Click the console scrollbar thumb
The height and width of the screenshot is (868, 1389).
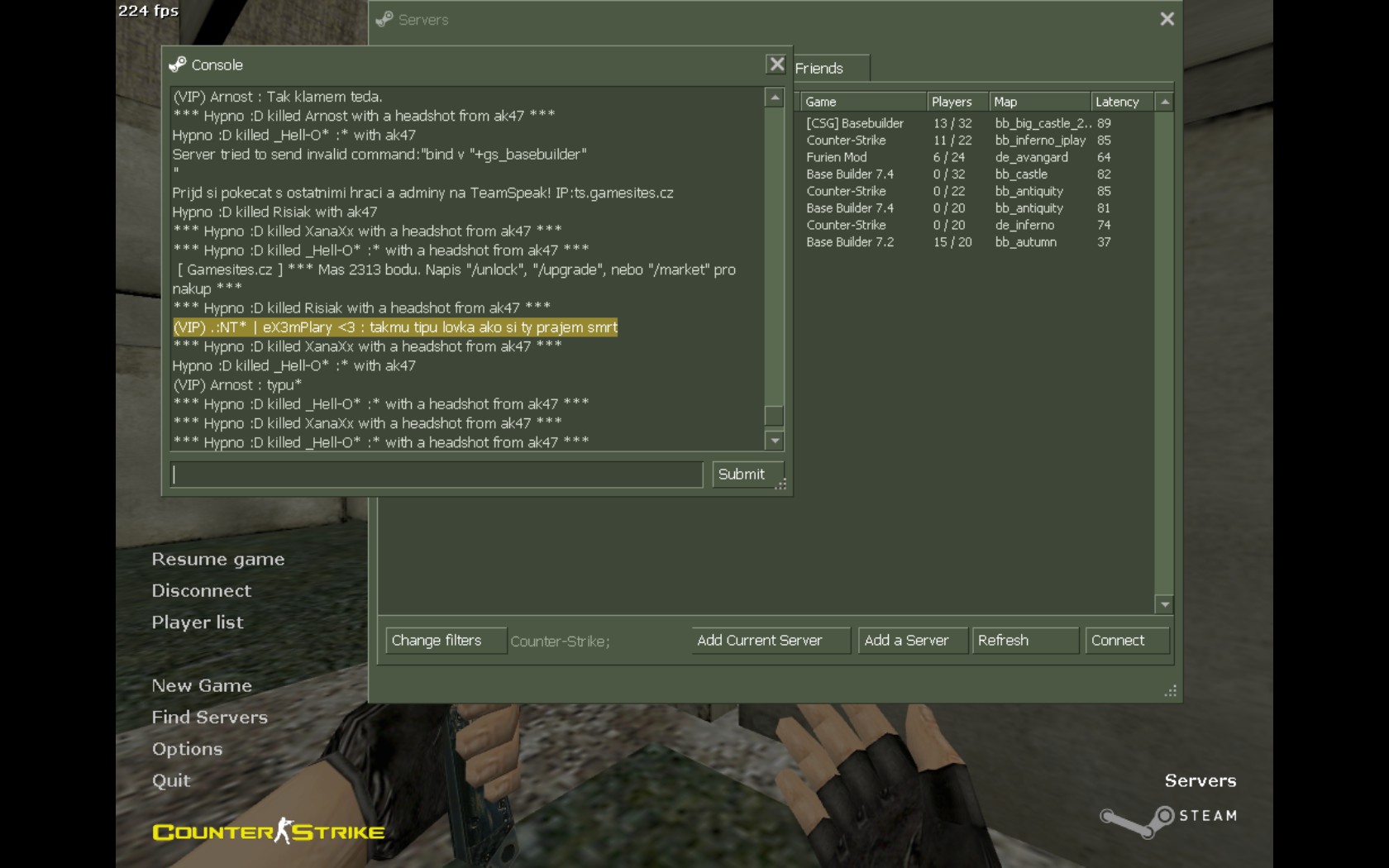pos(774,416)
